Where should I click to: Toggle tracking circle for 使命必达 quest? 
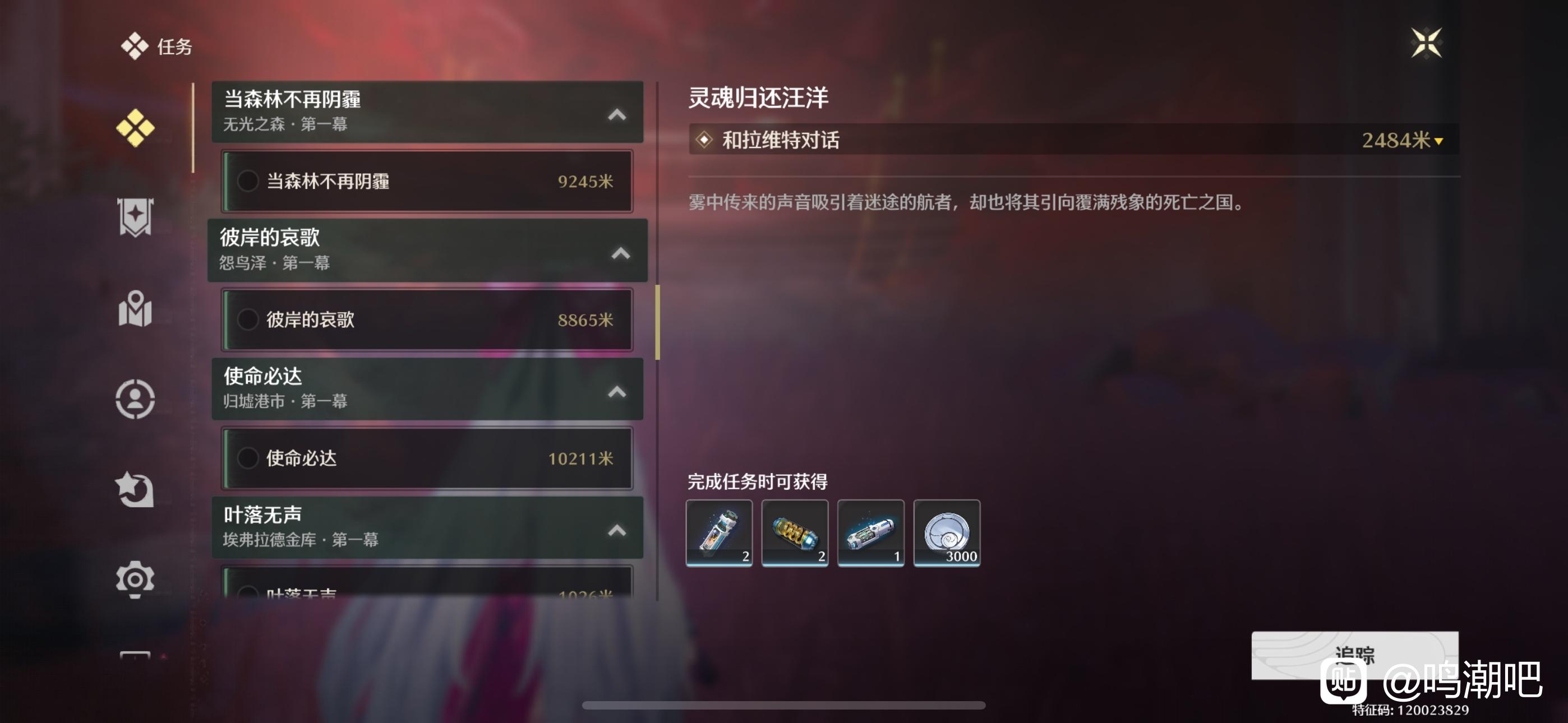pyautogui.click(x=248, y=458)
